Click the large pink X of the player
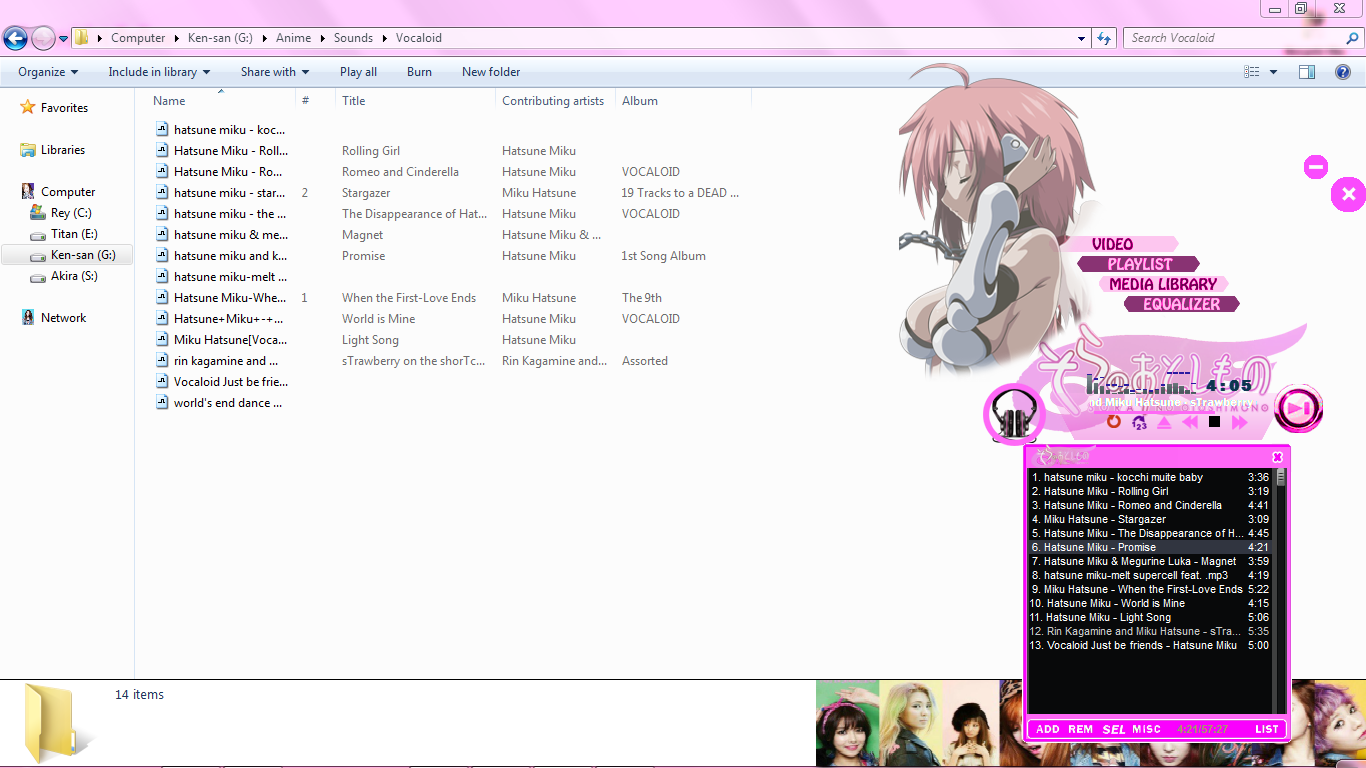This screenshot has height=768, width=1366. pyautogui.click(x=1348, y=194)
